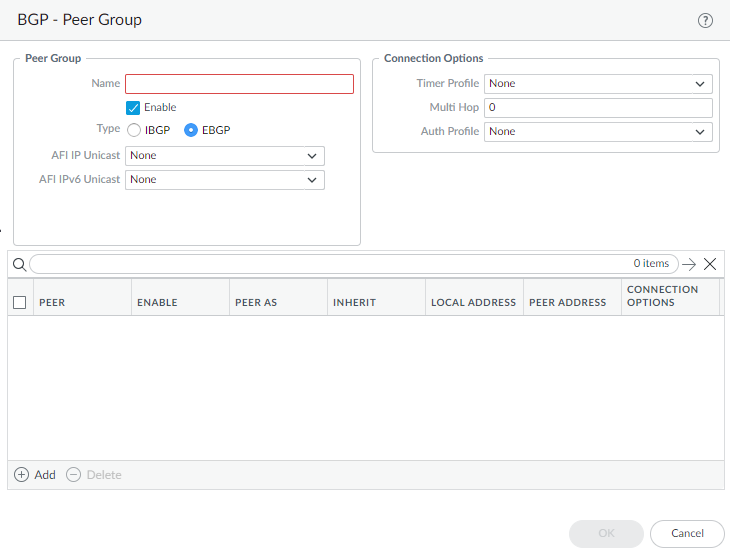The width and height of the screenshot is (730, 560).
Task: Clear the search with X icon
Action: 710,264
